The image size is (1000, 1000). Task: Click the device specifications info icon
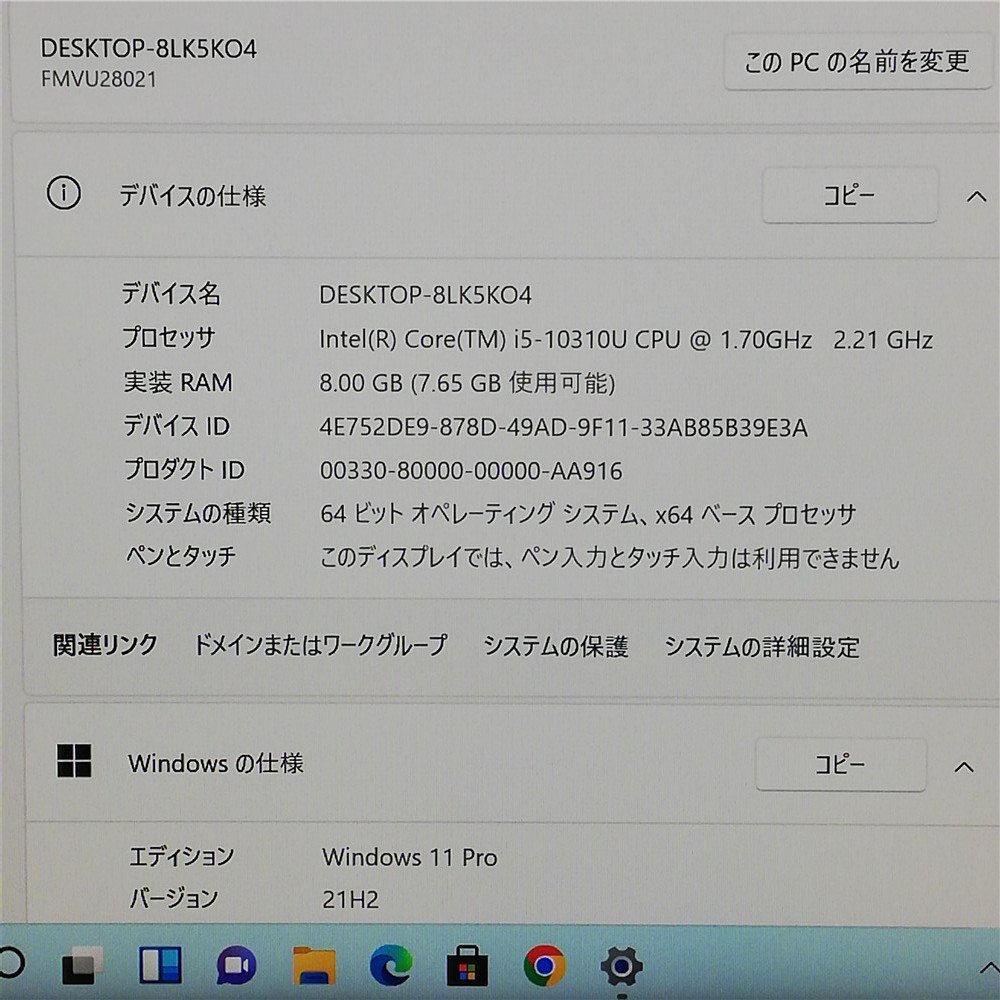point(64,193)
